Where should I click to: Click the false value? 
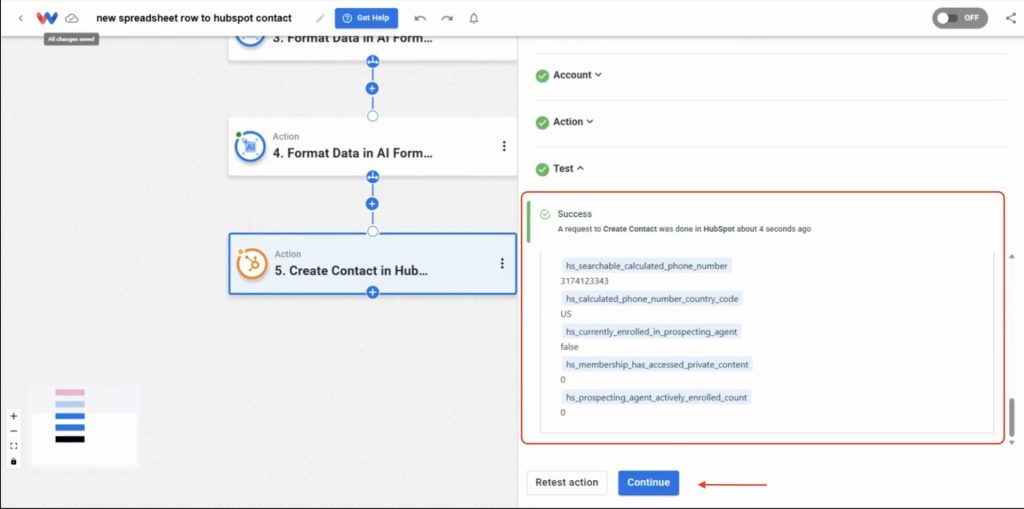[569, 347]
